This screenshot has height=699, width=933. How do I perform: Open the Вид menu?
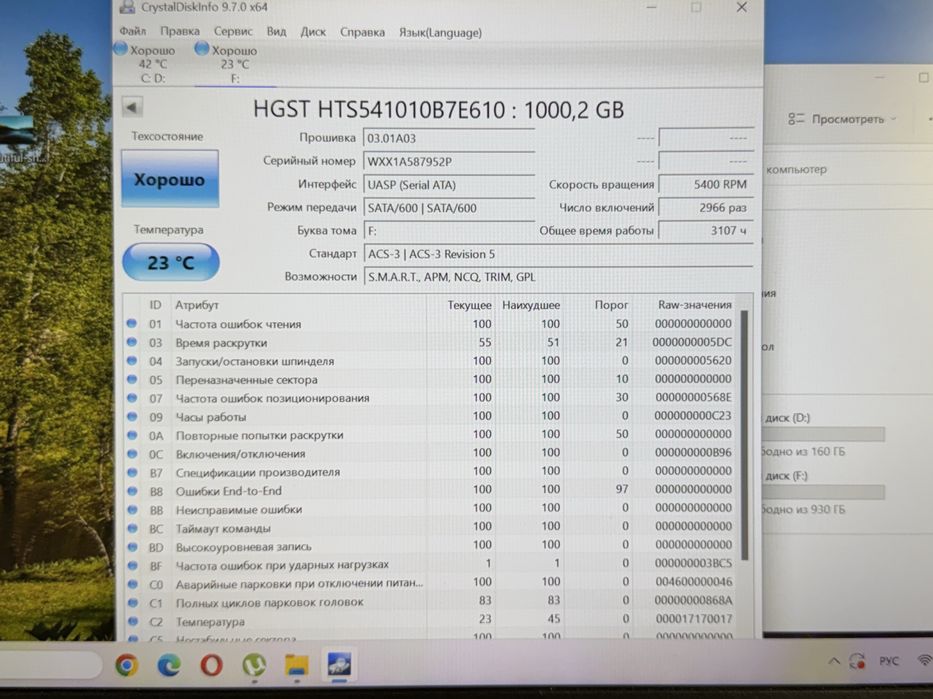(x=276, y=31)
